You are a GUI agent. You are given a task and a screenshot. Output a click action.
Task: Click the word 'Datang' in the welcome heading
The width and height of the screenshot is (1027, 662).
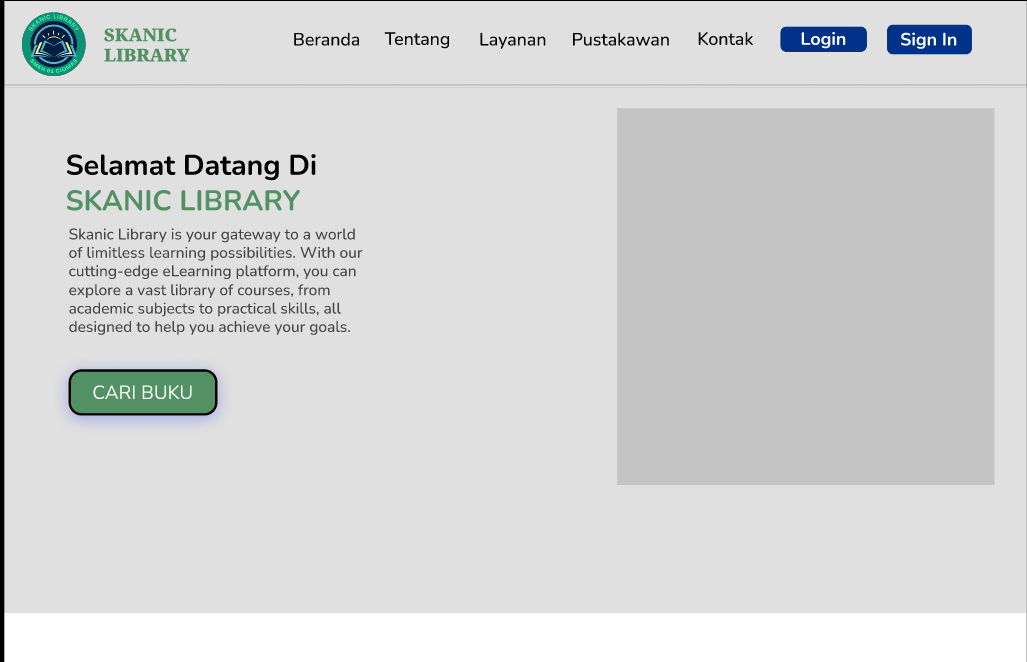231,166
